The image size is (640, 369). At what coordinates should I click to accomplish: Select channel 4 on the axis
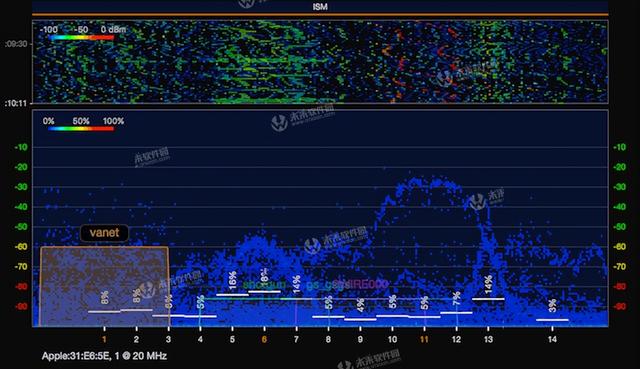pos(200,340)
